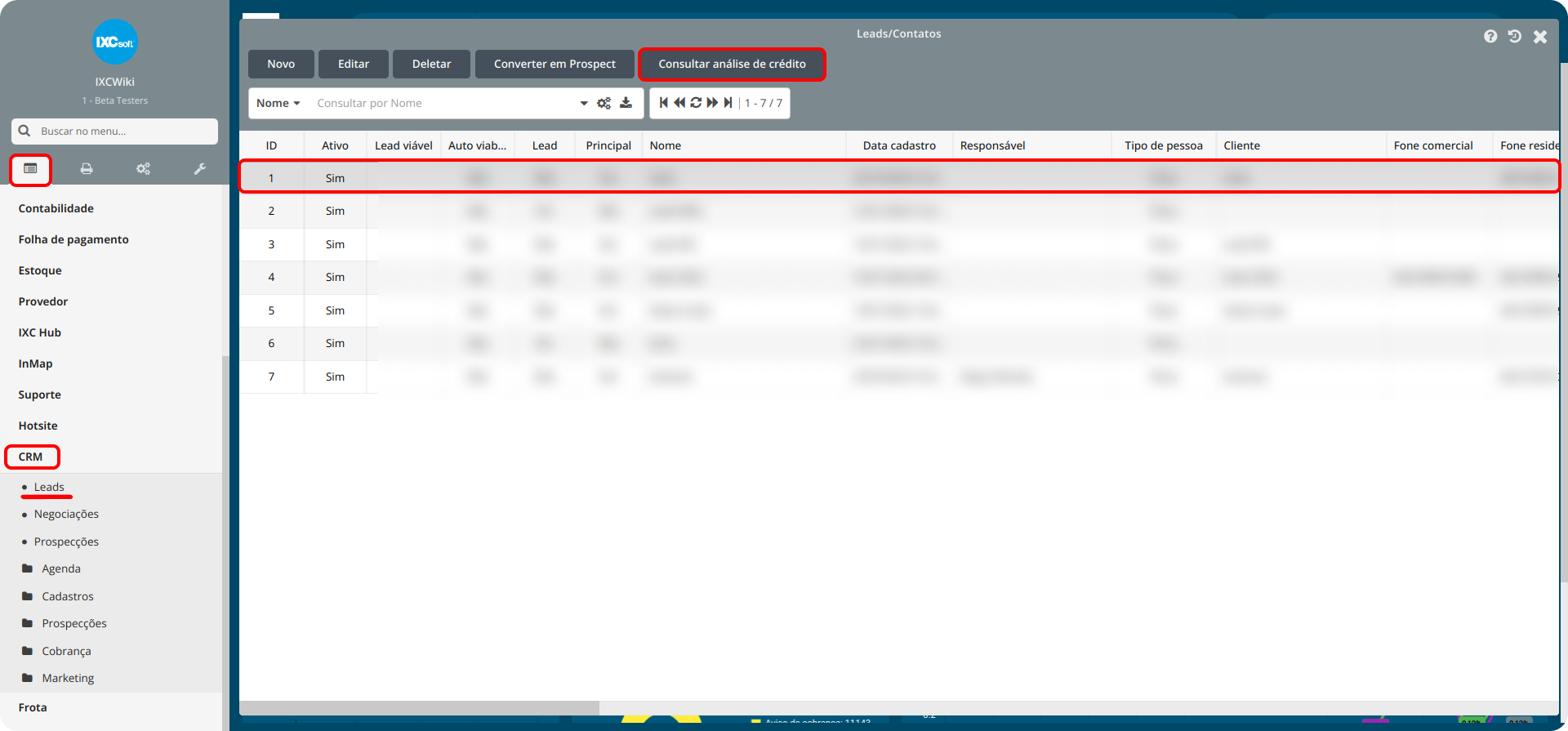The image size is (1568, 731).
Task: Open search settings gears icon
Action: point(604,103)
